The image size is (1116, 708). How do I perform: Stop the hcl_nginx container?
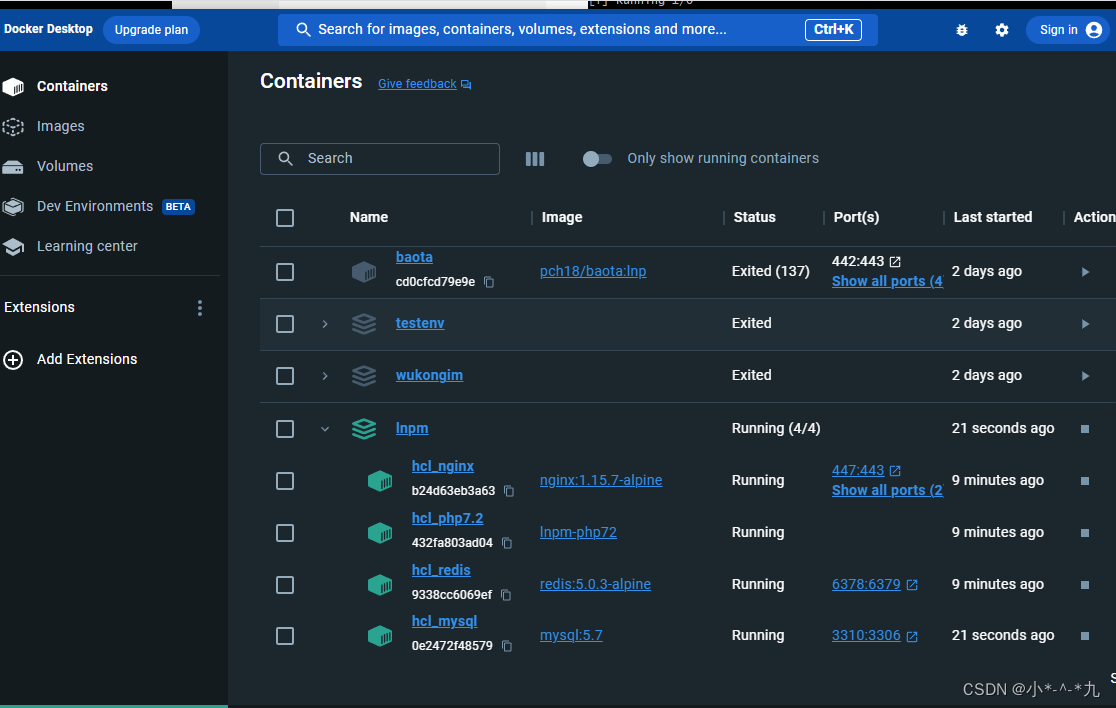(x=1085, y=481)
